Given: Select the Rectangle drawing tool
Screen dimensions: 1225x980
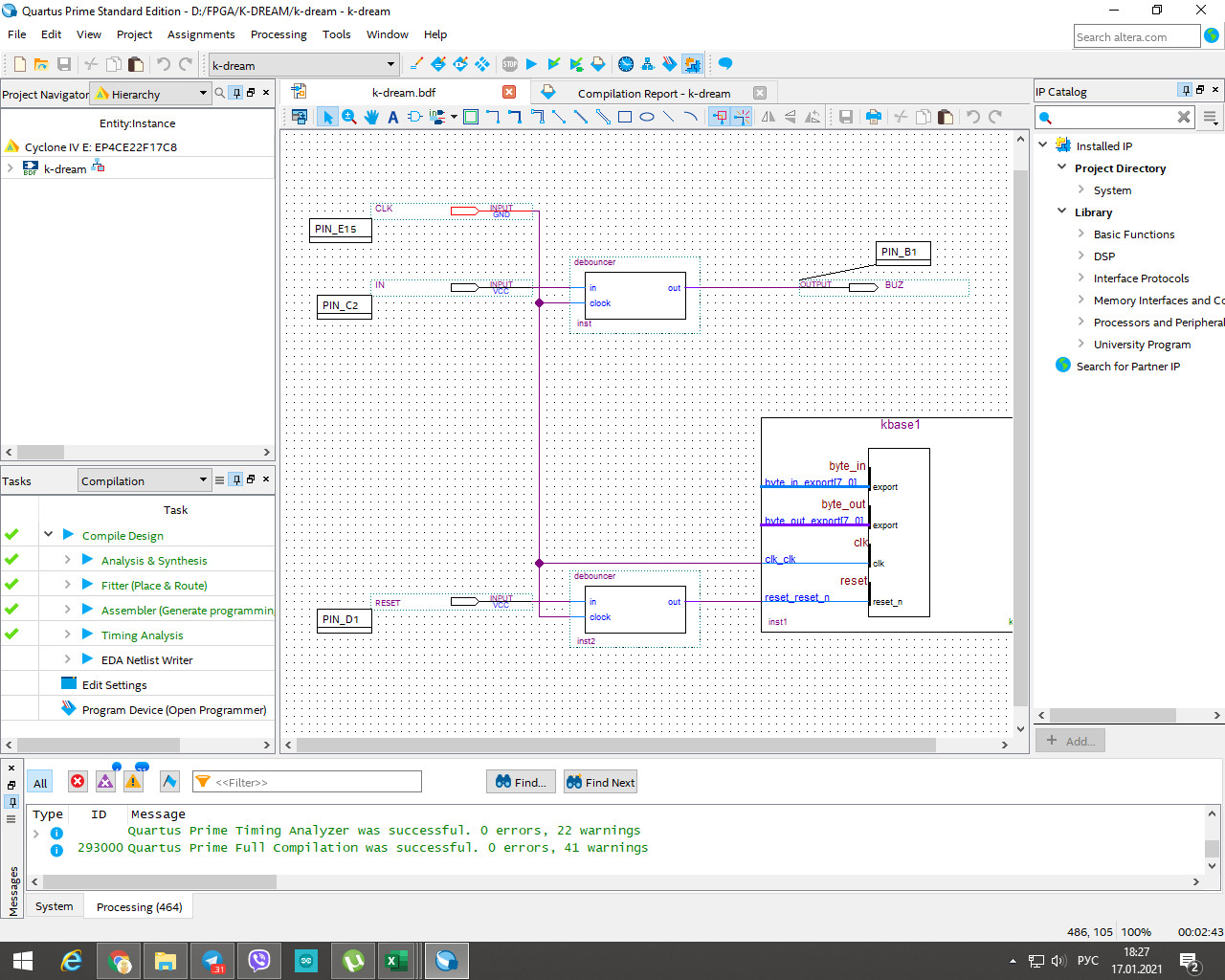Looking at the screenshot, I should coord(625,117).
